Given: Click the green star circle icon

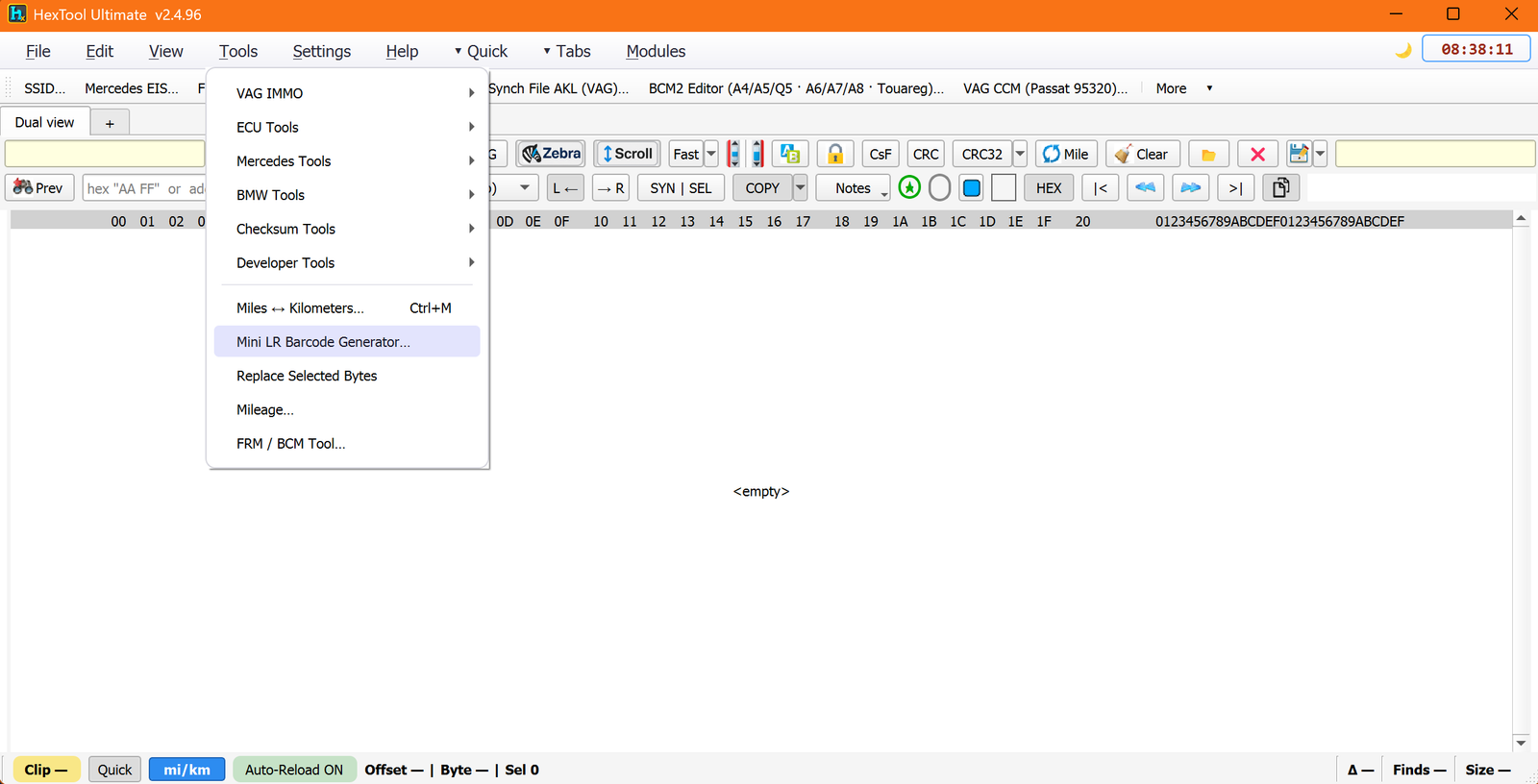Looking at the screenshot, I should click(909, 188).
